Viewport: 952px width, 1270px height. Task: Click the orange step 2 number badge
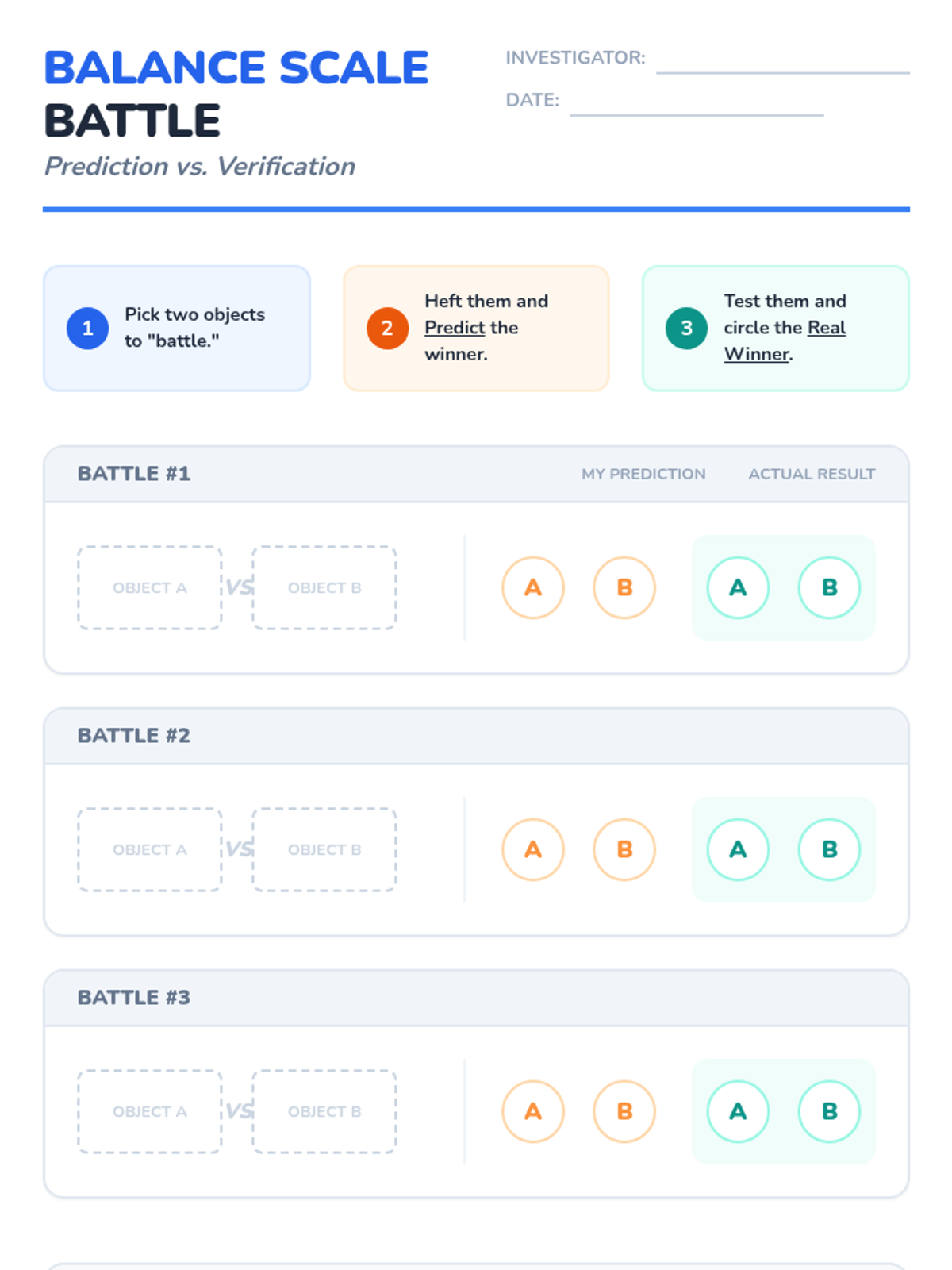click(x=387, y=328)
